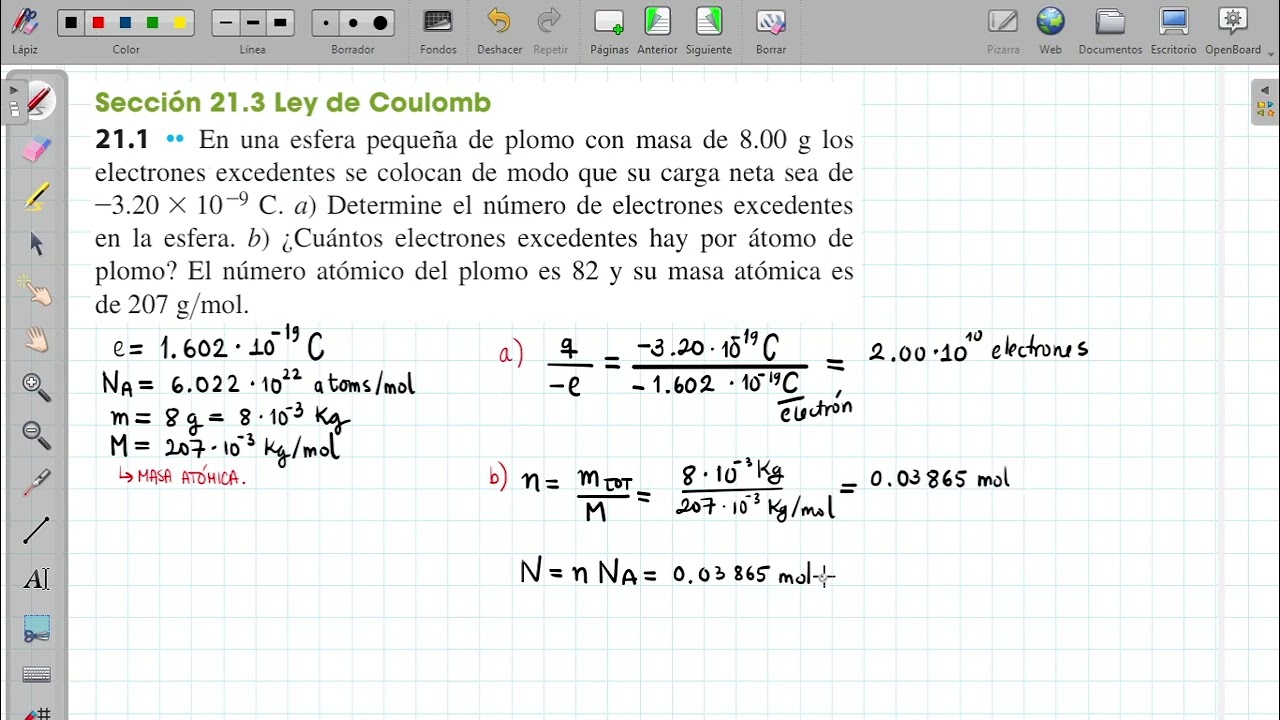Select the Eraser tool in left palette

[x=37, y=149]
